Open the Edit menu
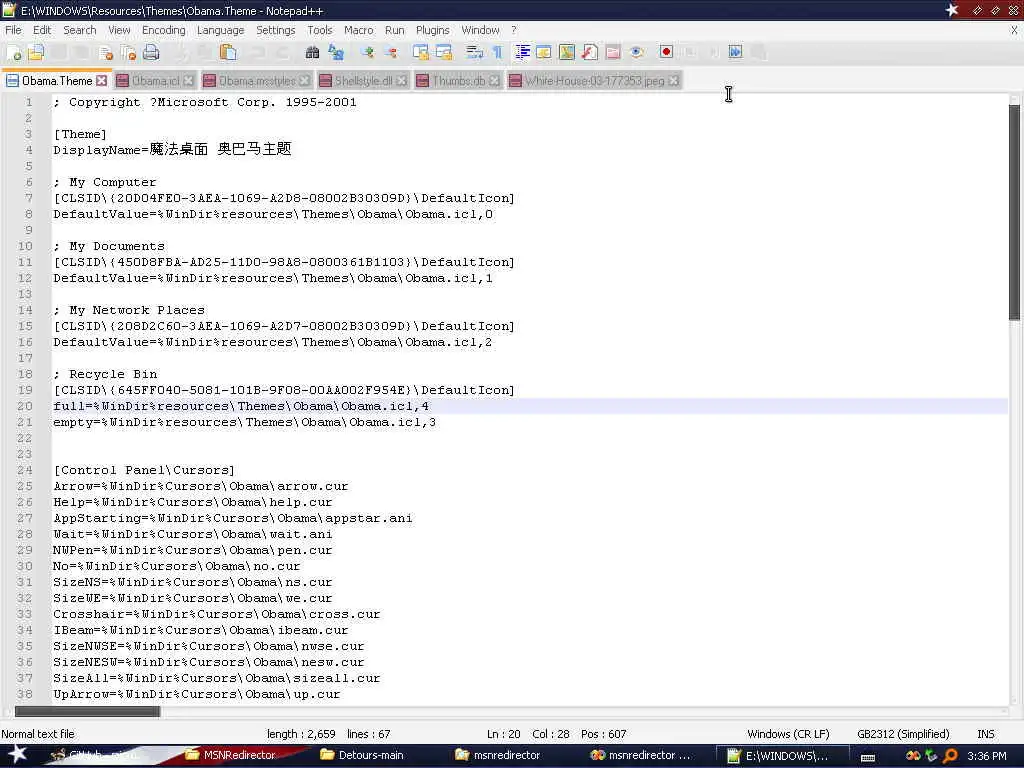The image size is (1024, 768). point(42,30)
